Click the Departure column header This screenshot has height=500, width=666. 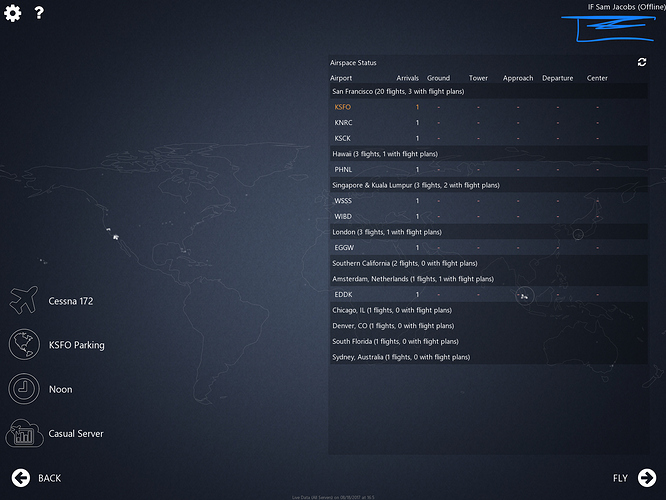click(557, 78)
